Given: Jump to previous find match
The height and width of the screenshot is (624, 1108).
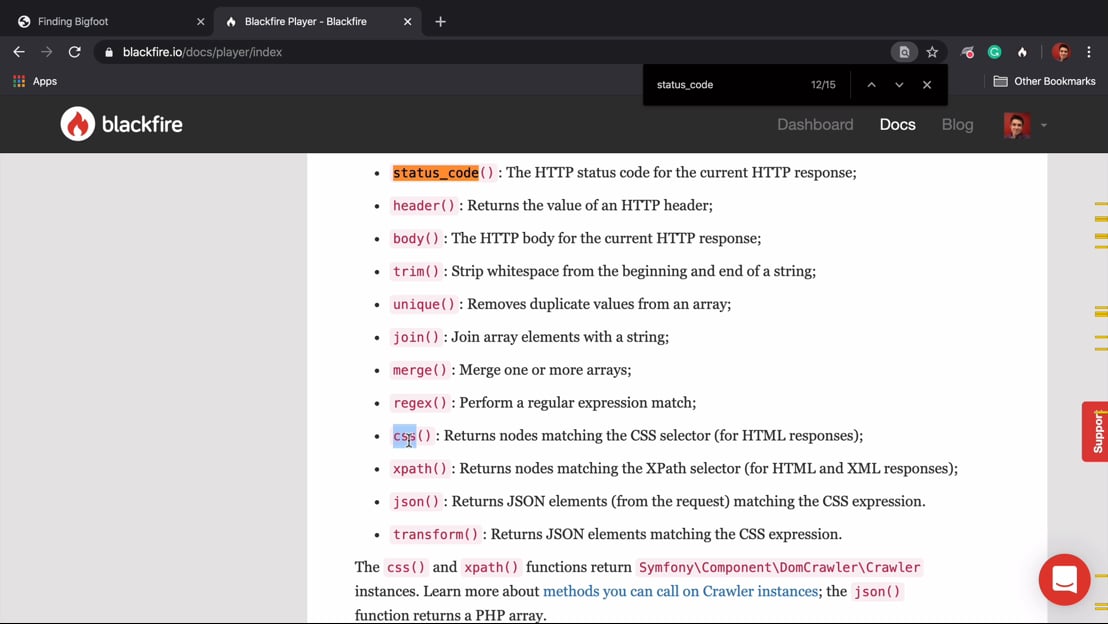Looking at the screenshot, I should click(x=871, y=85).
